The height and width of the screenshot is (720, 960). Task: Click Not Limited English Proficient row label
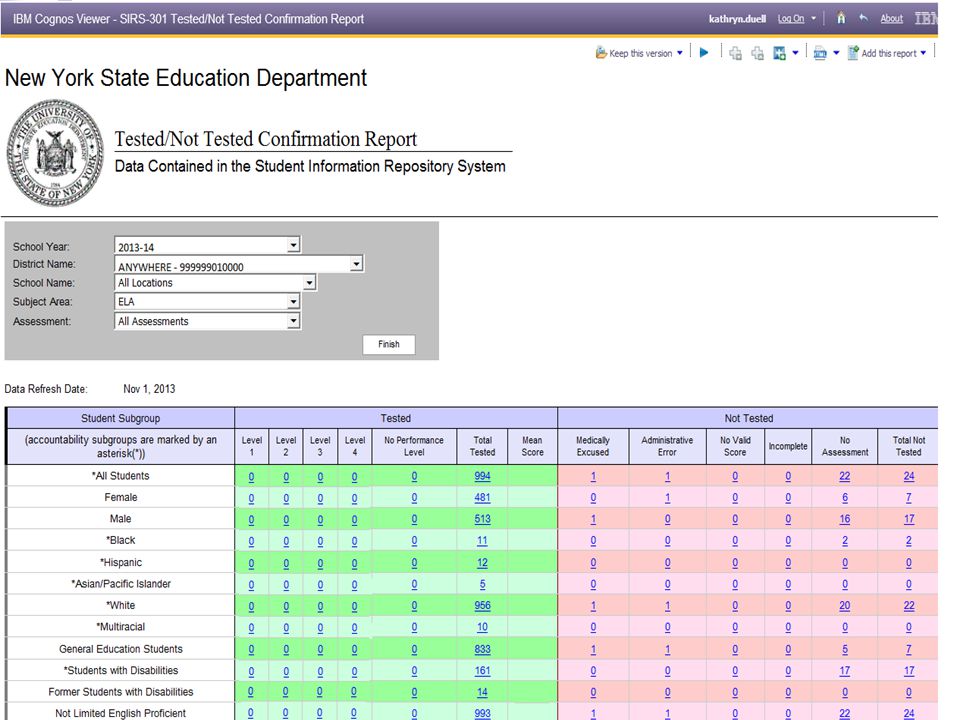coord(121,713)
